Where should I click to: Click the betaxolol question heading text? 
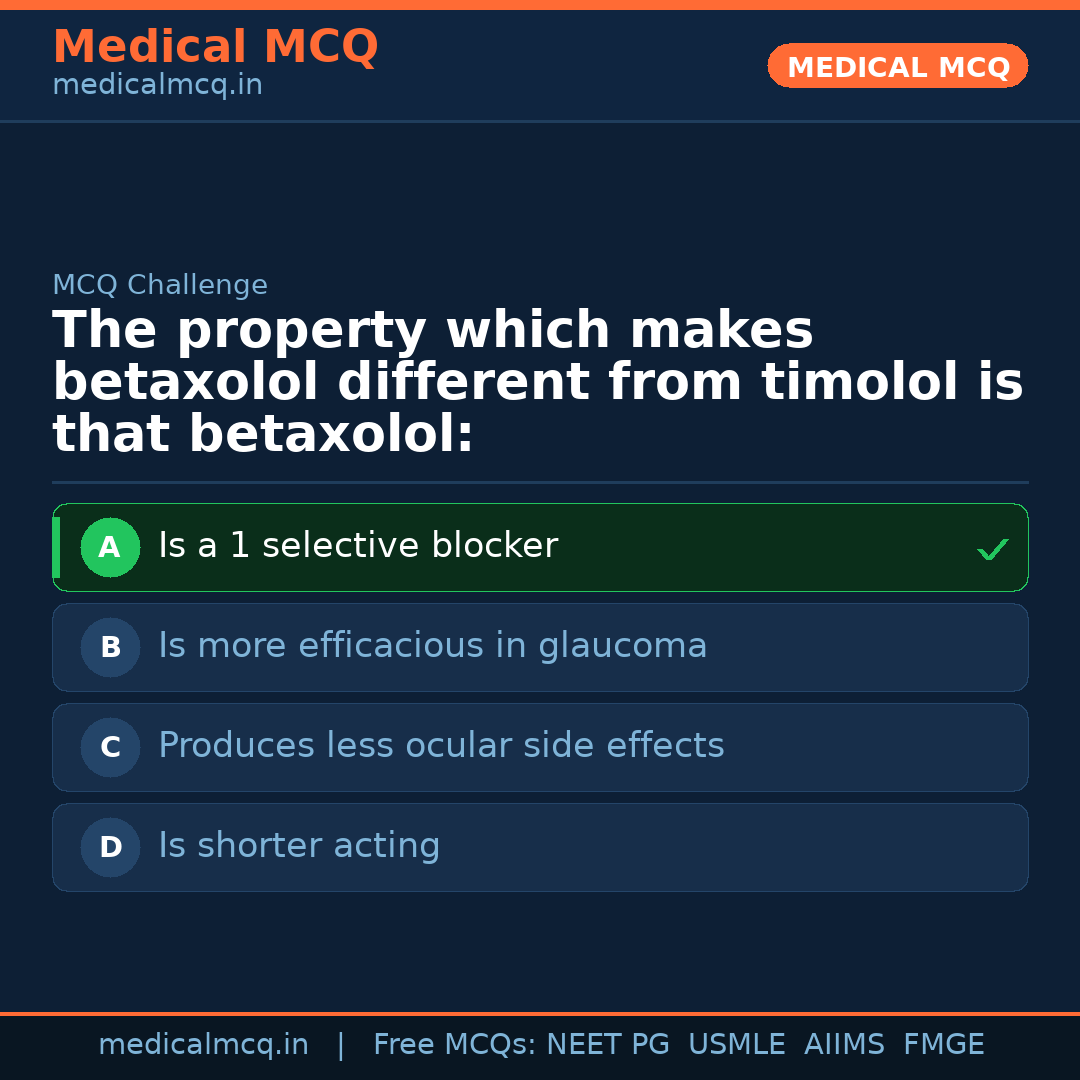537,383
